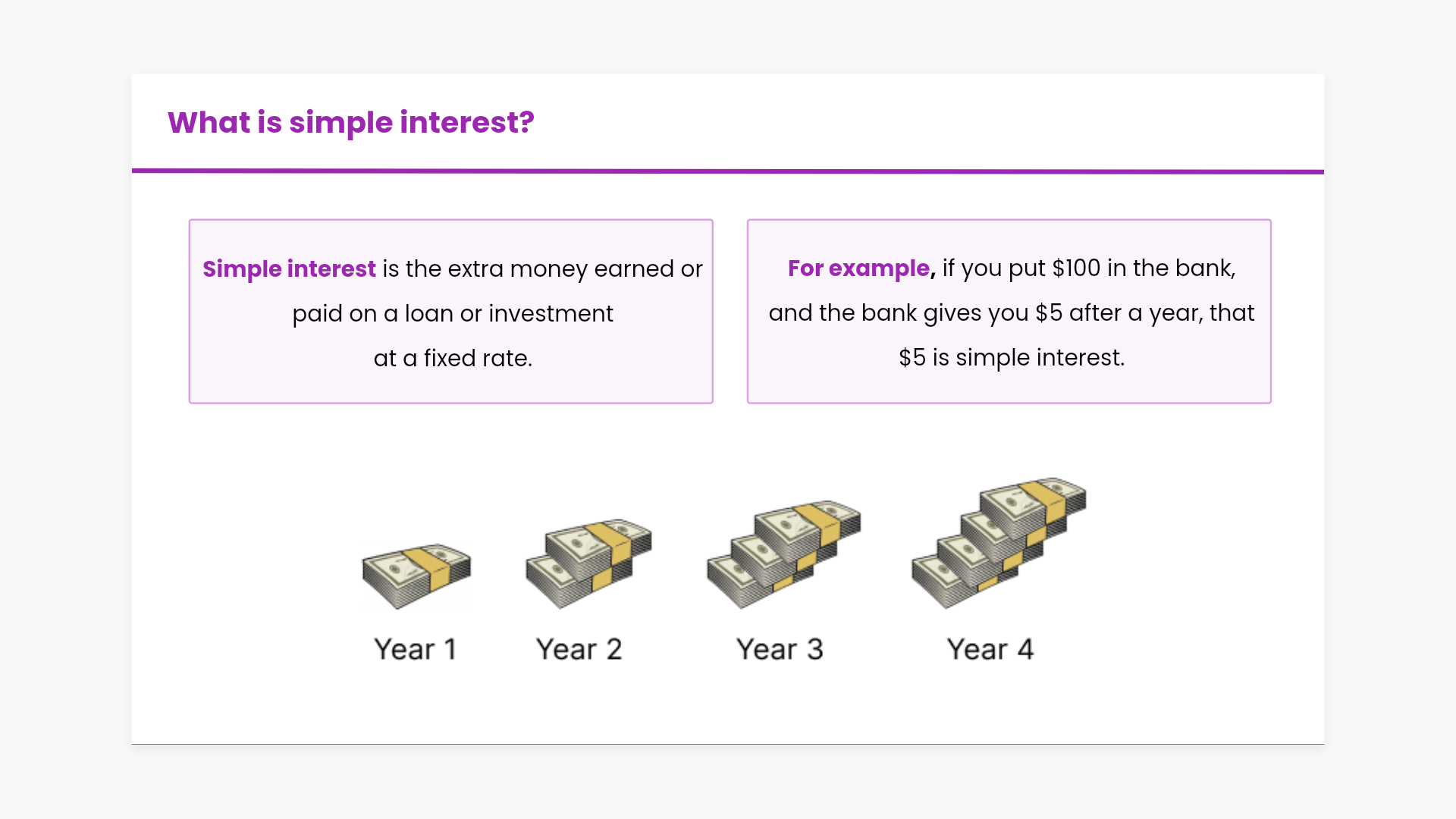Click the bold "For example" purple text

point(858,268)
